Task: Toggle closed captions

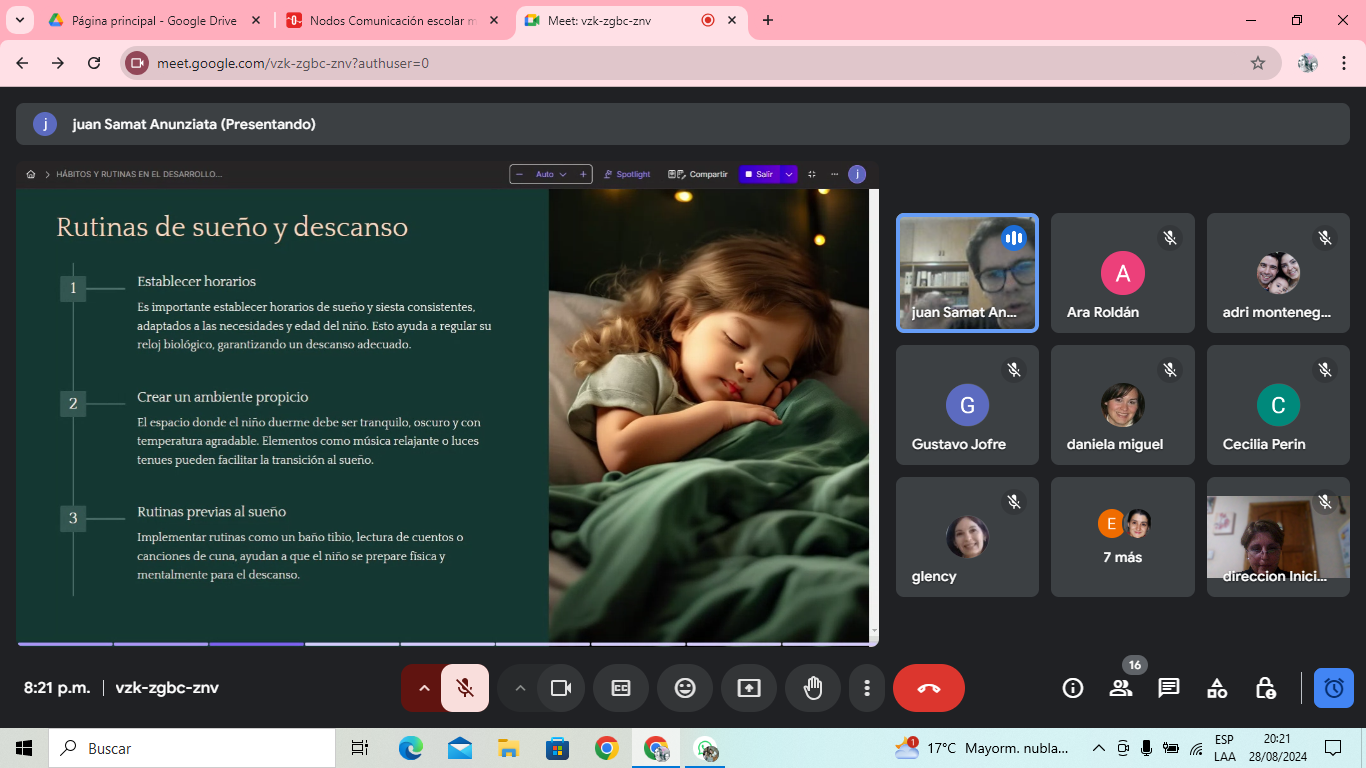Action: coord(621,688)
